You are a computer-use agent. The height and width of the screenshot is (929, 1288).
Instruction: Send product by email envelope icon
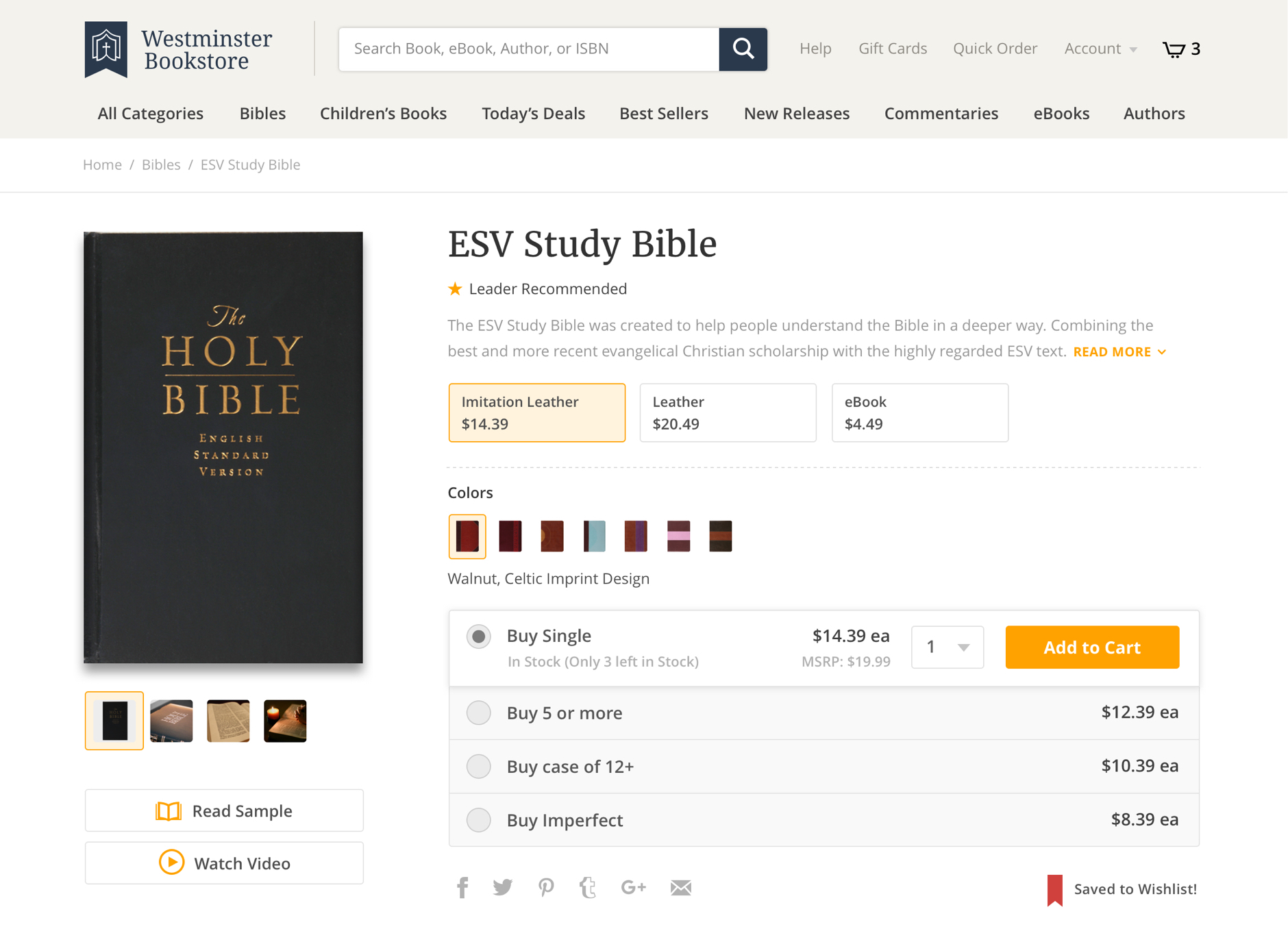(x=680, y=887)
